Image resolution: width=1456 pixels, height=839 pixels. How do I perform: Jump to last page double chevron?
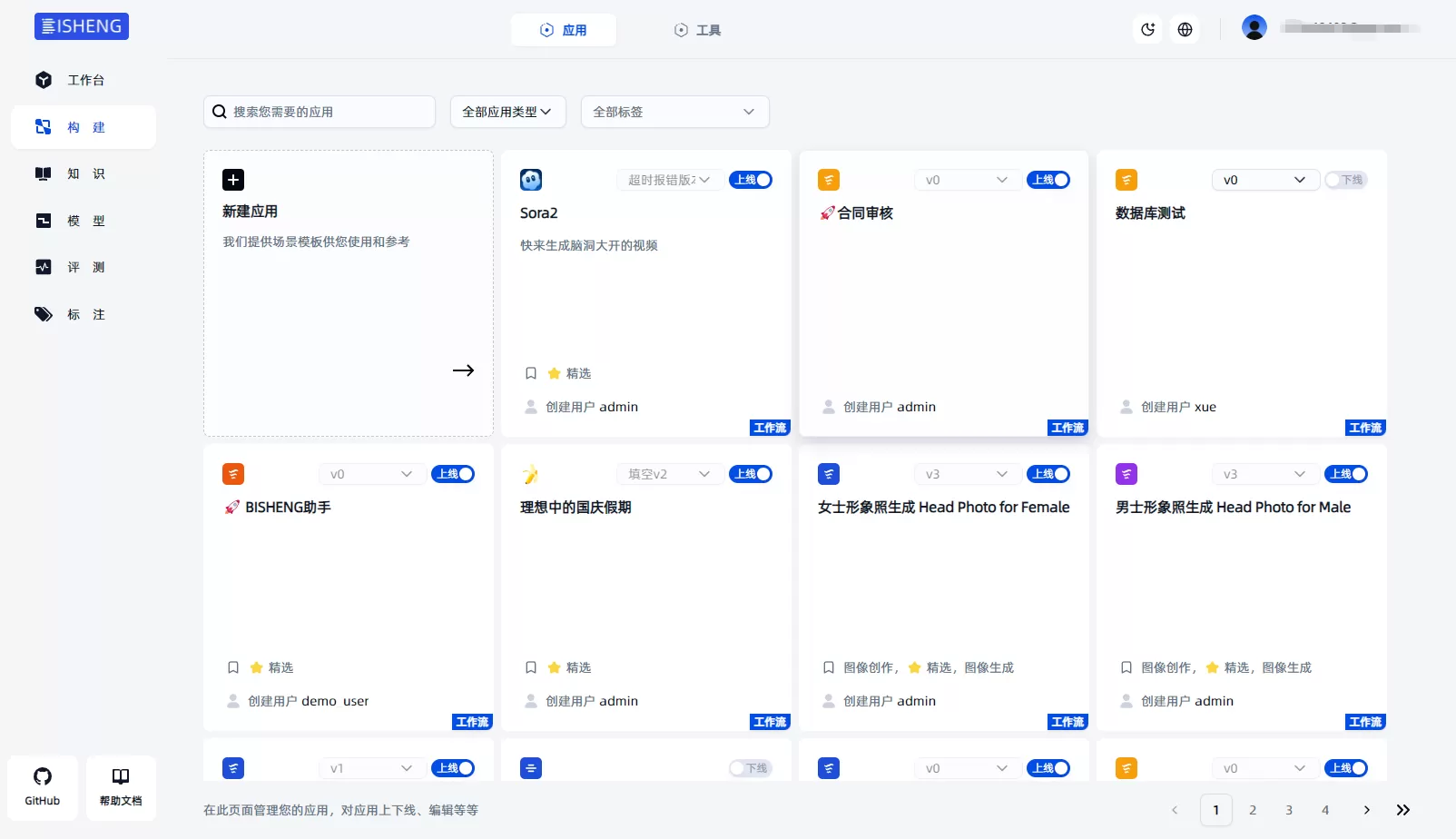1403,810
